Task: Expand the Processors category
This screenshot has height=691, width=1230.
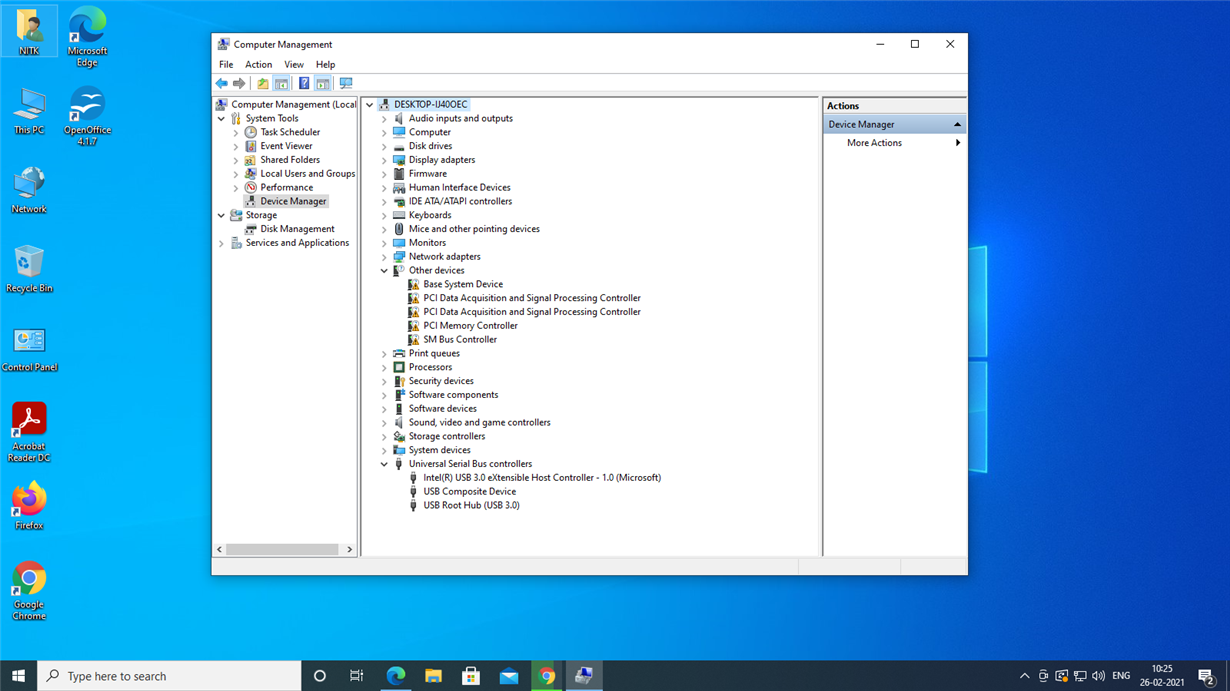Action: (384, 367)
